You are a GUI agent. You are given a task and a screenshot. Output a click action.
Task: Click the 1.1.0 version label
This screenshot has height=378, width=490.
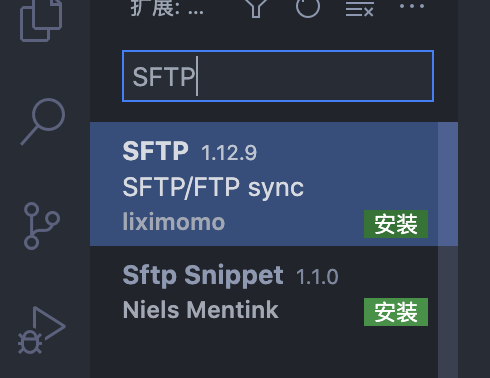coord(317,277)
